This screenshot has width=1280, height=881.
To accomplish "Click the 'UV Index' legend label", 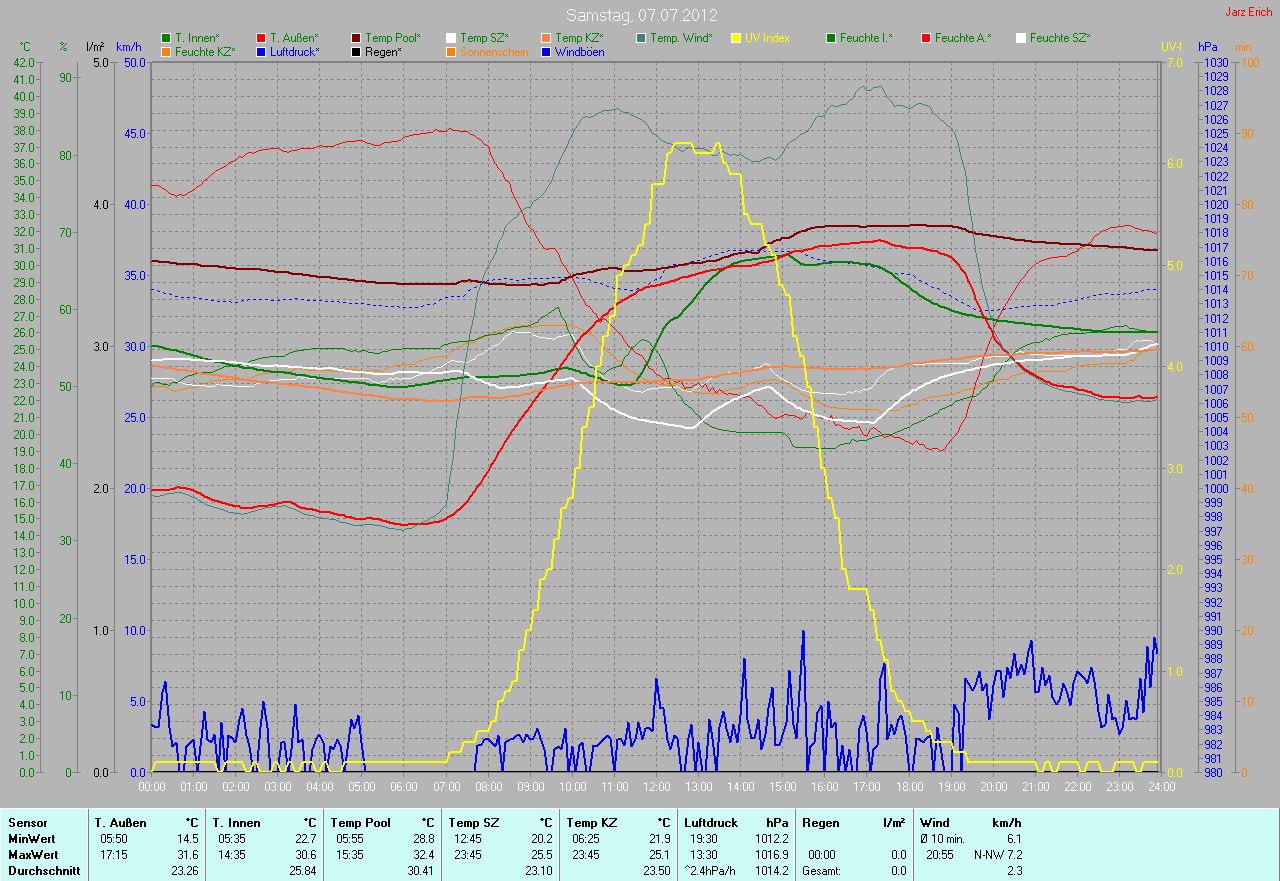I will pyautogui.click(x=767, y=38).
